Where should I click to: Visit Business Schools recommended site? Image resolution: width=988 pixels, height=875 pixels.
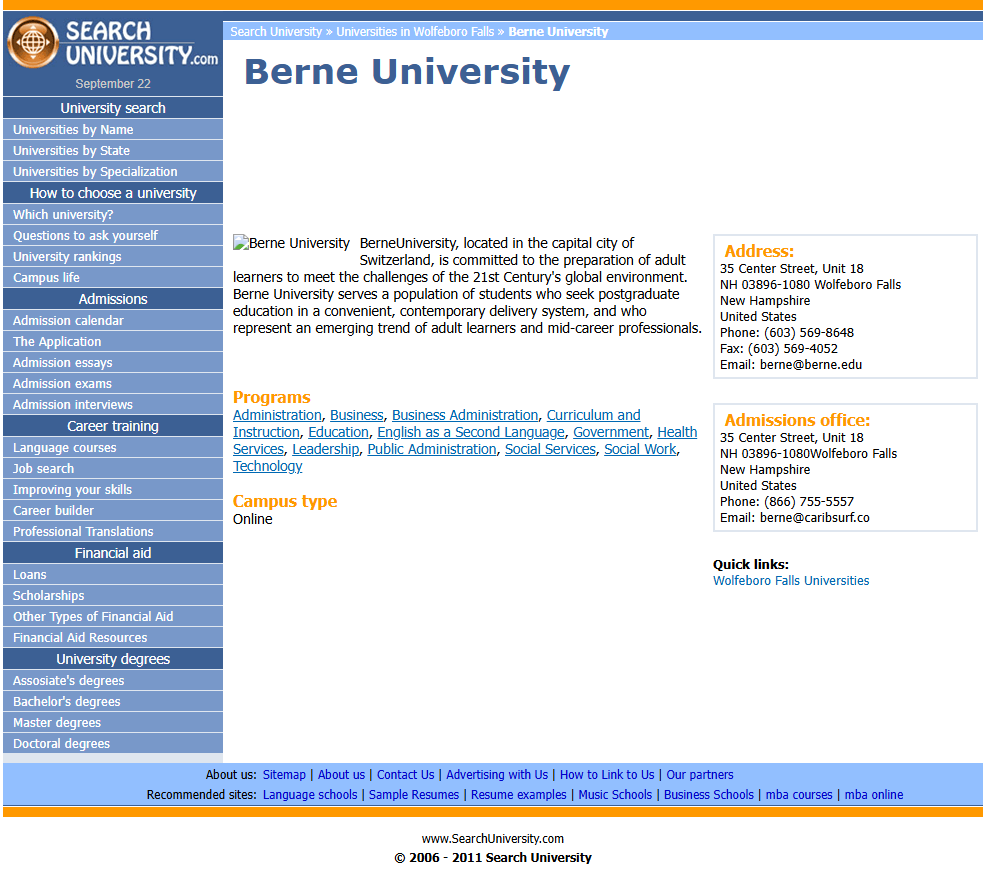pyautogui.click(x=708, y=795)
